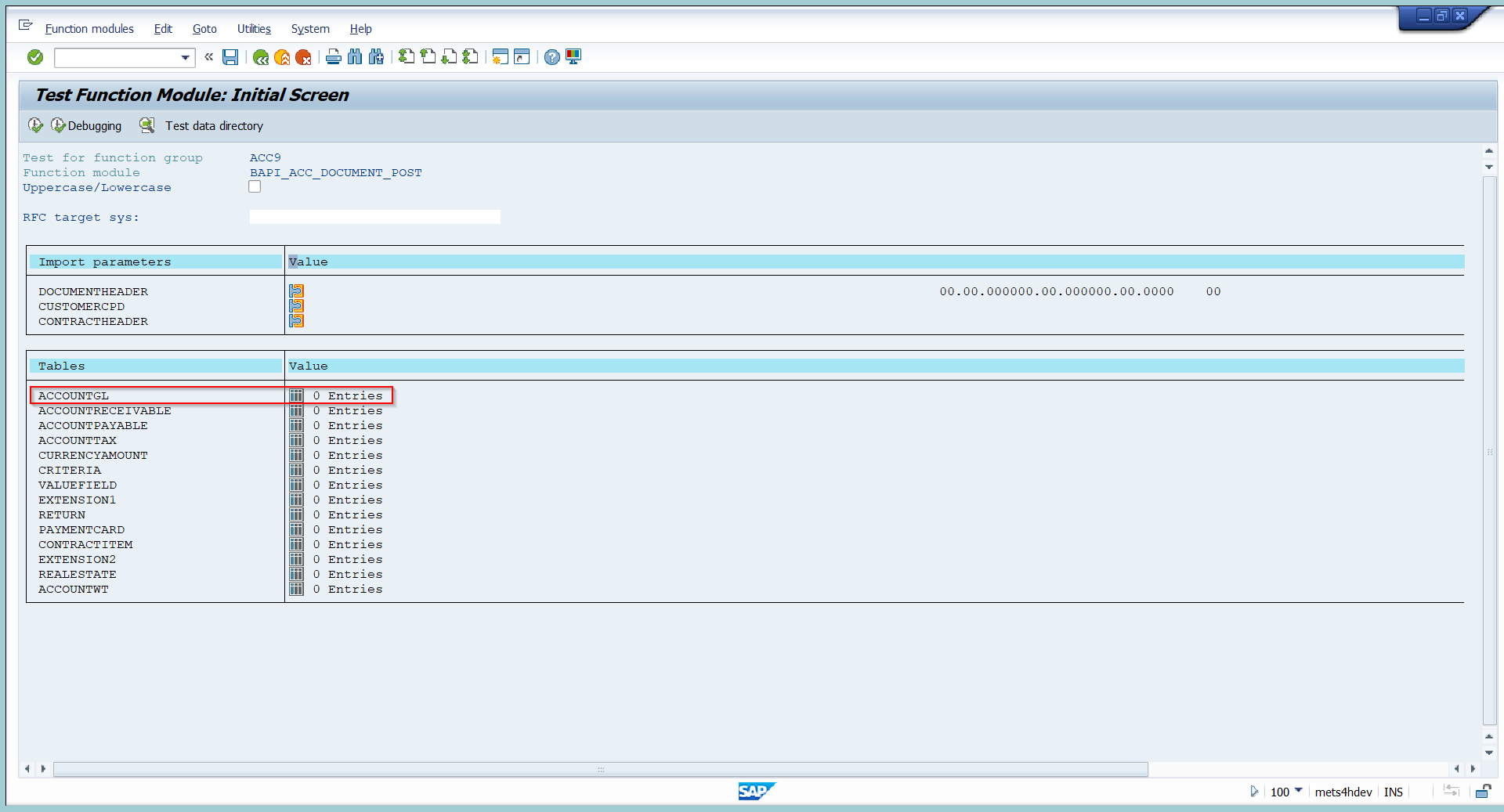This screenshot has width=1504, height=812.
Task: Open the Utilities menu
Action: point(254,29)
